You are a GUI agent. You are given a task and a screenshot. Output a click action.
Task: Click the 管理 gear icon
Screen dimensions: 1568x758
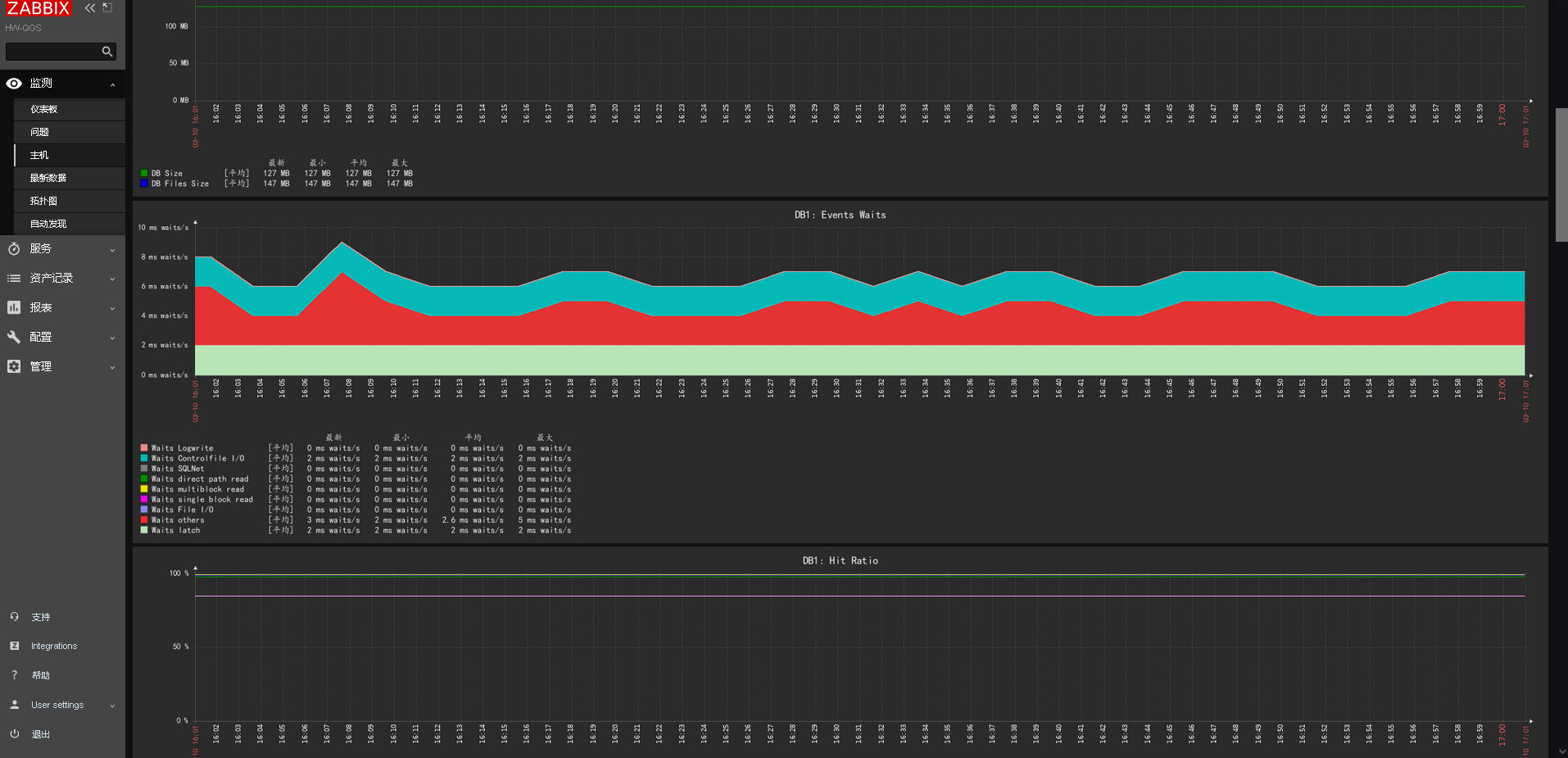(x=13, y=366)
